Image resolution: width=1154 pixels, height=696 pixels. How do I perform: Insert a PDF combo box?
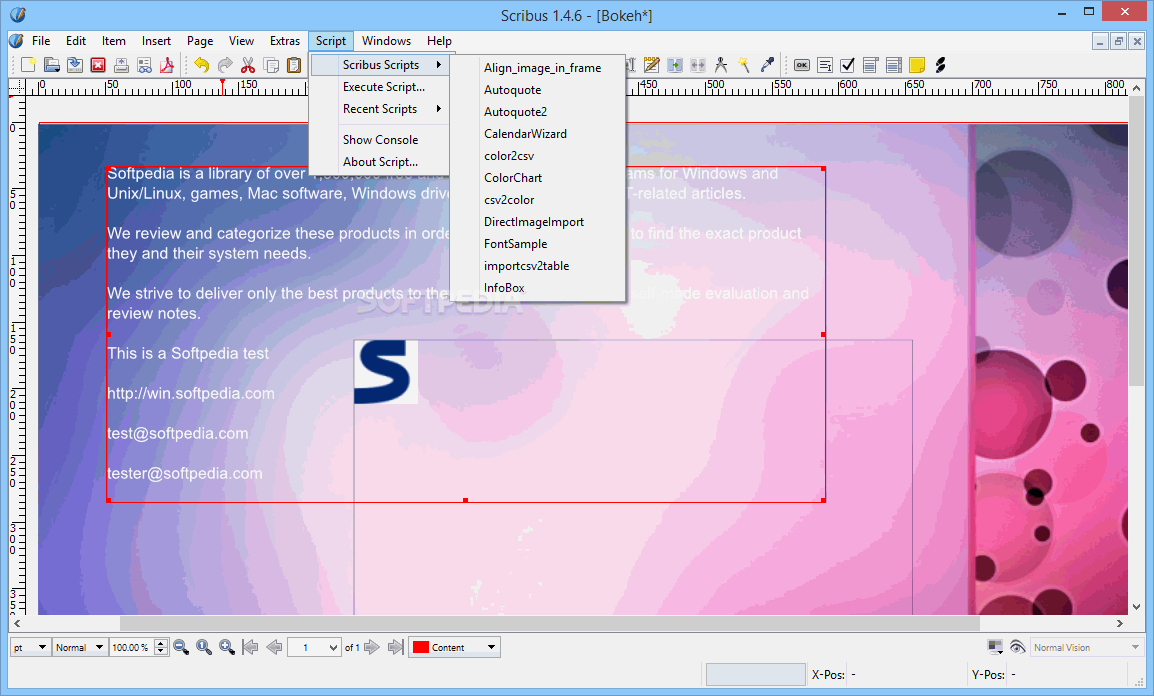(870, 65)
